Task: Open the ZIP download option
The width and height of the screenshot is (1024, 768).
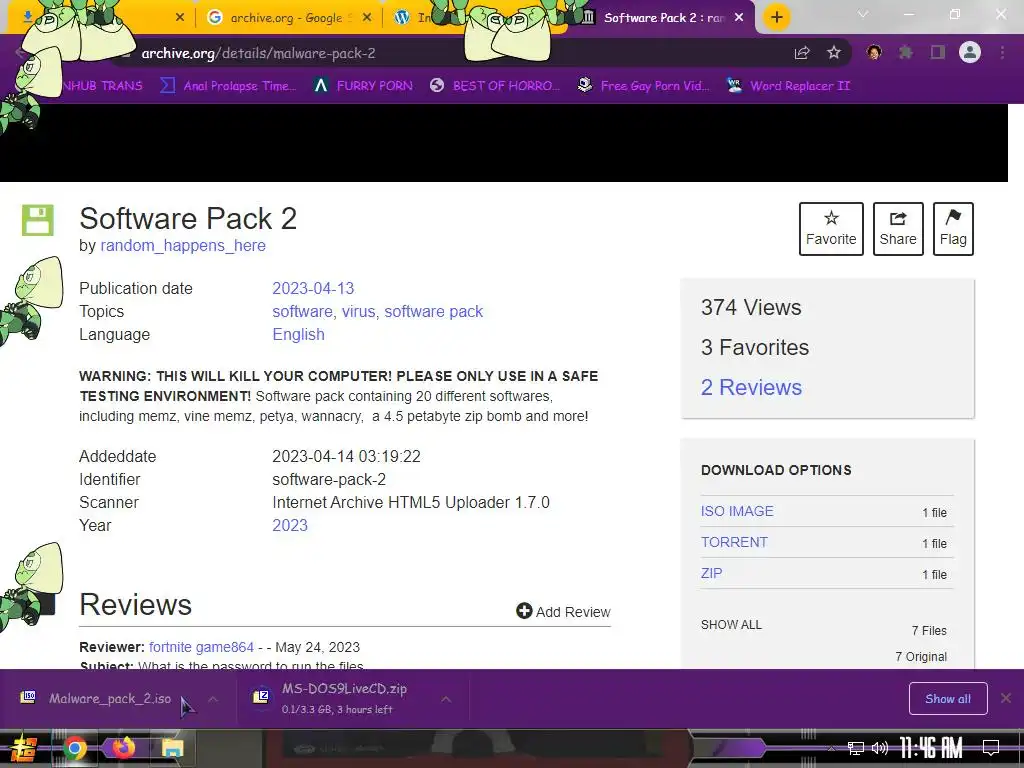Action: (711, 573)
